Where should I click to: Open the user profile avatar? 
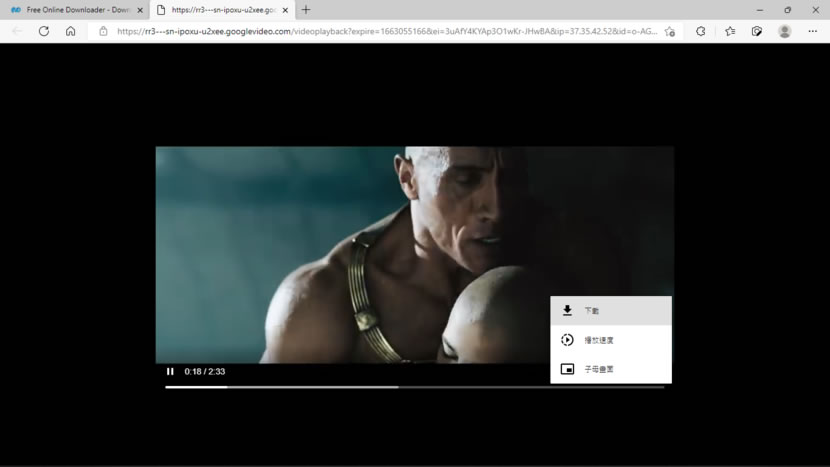784,31
